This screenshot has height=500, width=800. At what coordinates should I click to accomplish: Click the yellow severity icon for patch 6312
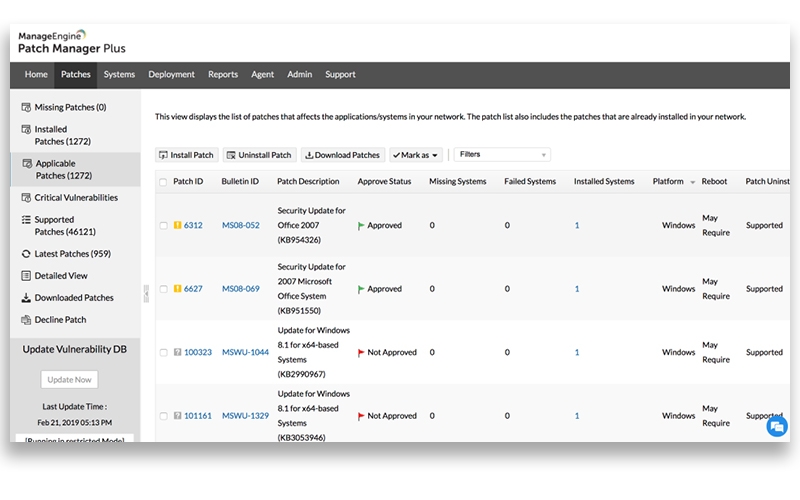click(177, 226)
